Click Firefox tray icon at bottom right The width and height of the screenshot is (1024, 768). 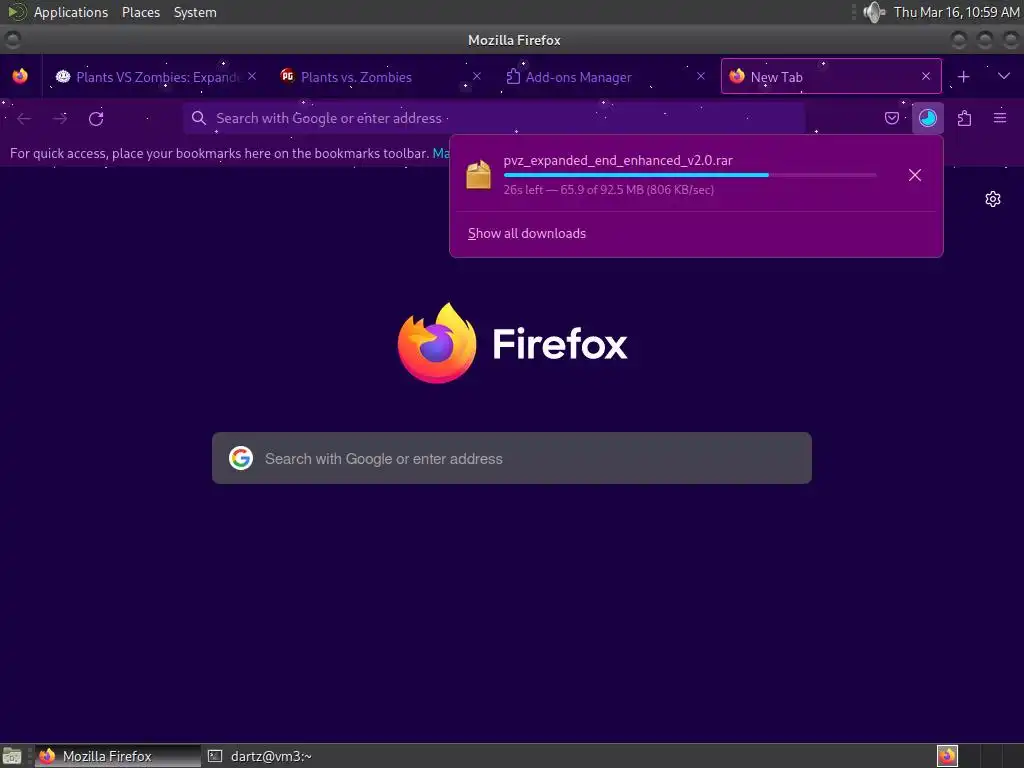click(947, 756)
